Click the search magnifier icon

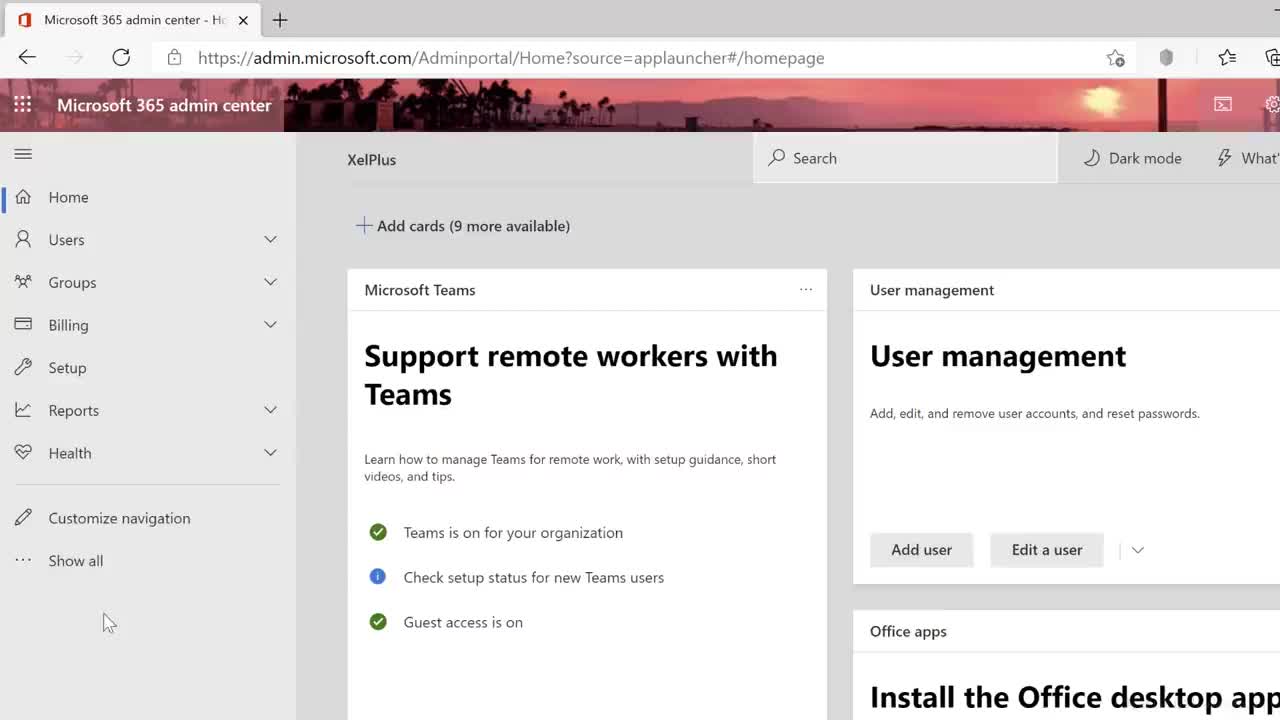(x=776, y=158)
